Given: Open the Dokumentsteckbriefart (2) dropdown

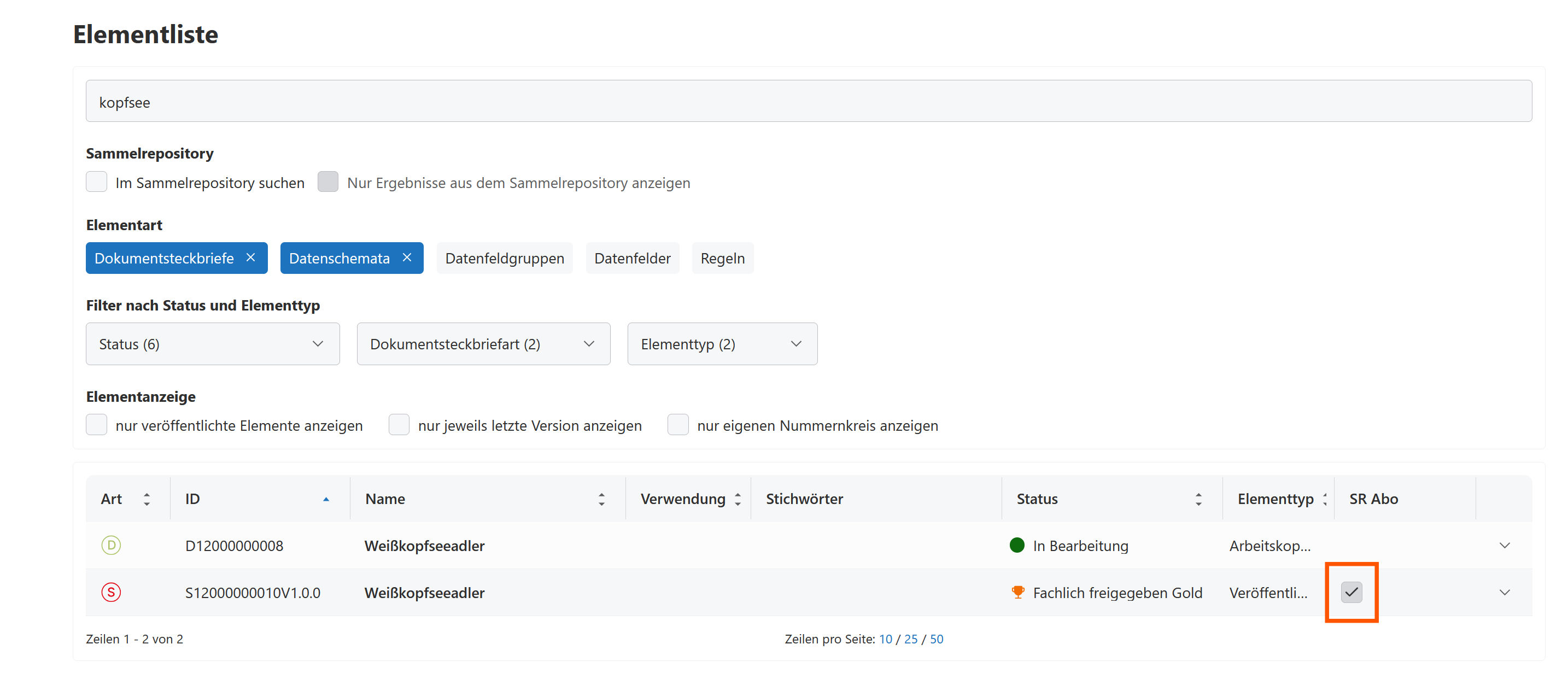Looking at the screenshot, I should [x=483, y=344].
